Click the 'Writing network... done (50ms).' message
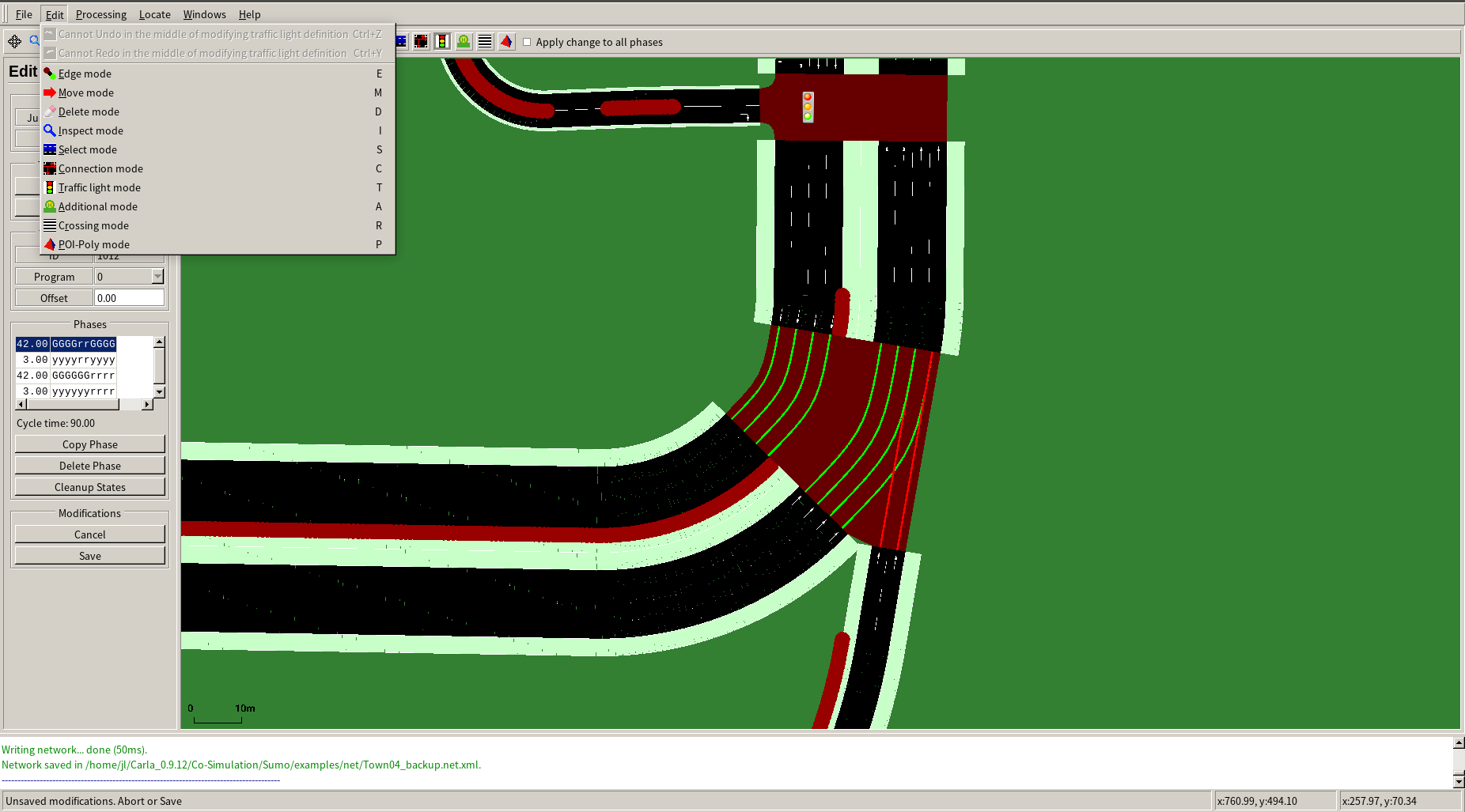The height and width of the screenshot is (812, 1465). tap(74, 750)
